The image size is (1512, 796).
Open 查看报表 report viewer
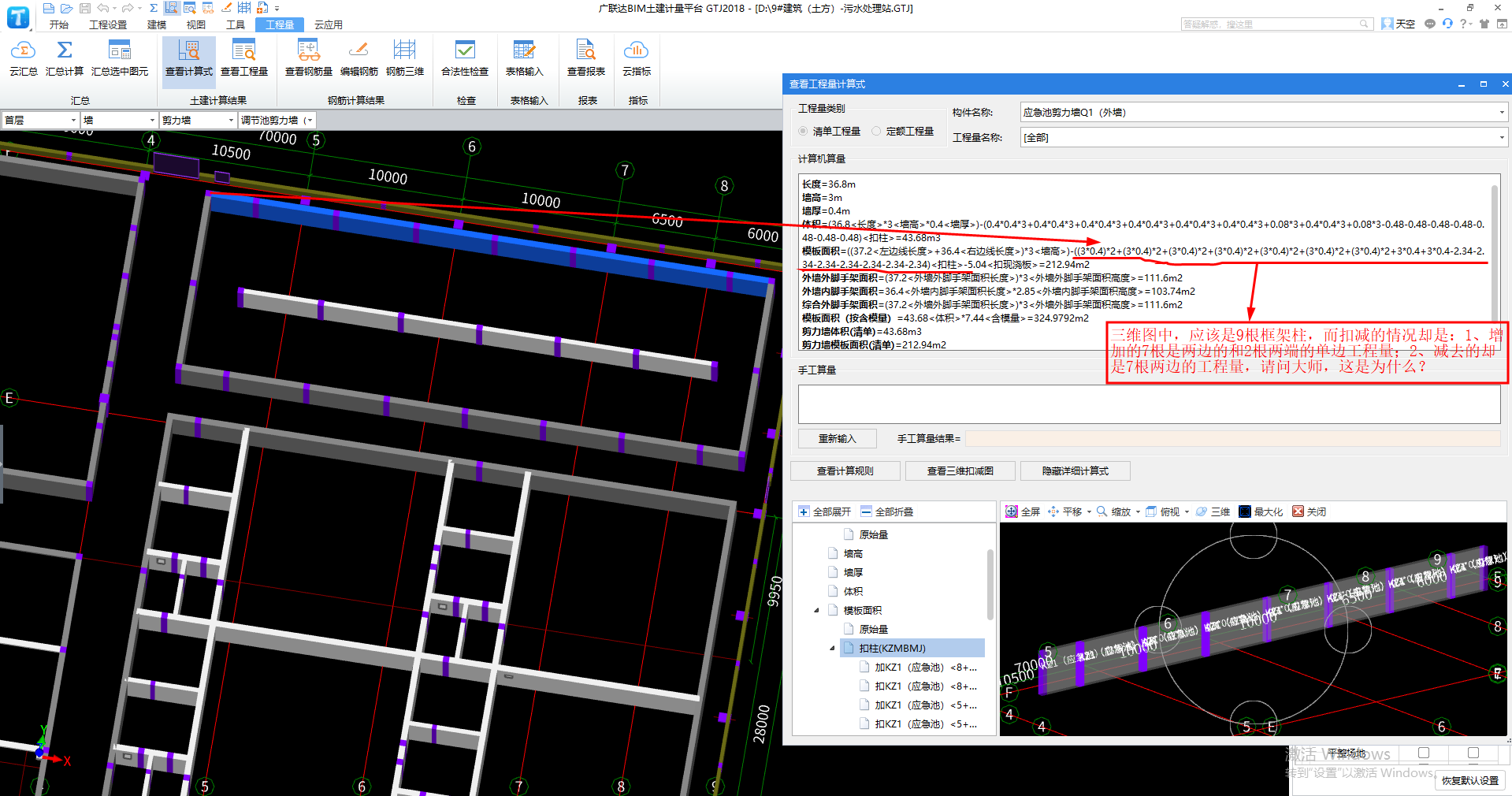[x=586, y=59]
